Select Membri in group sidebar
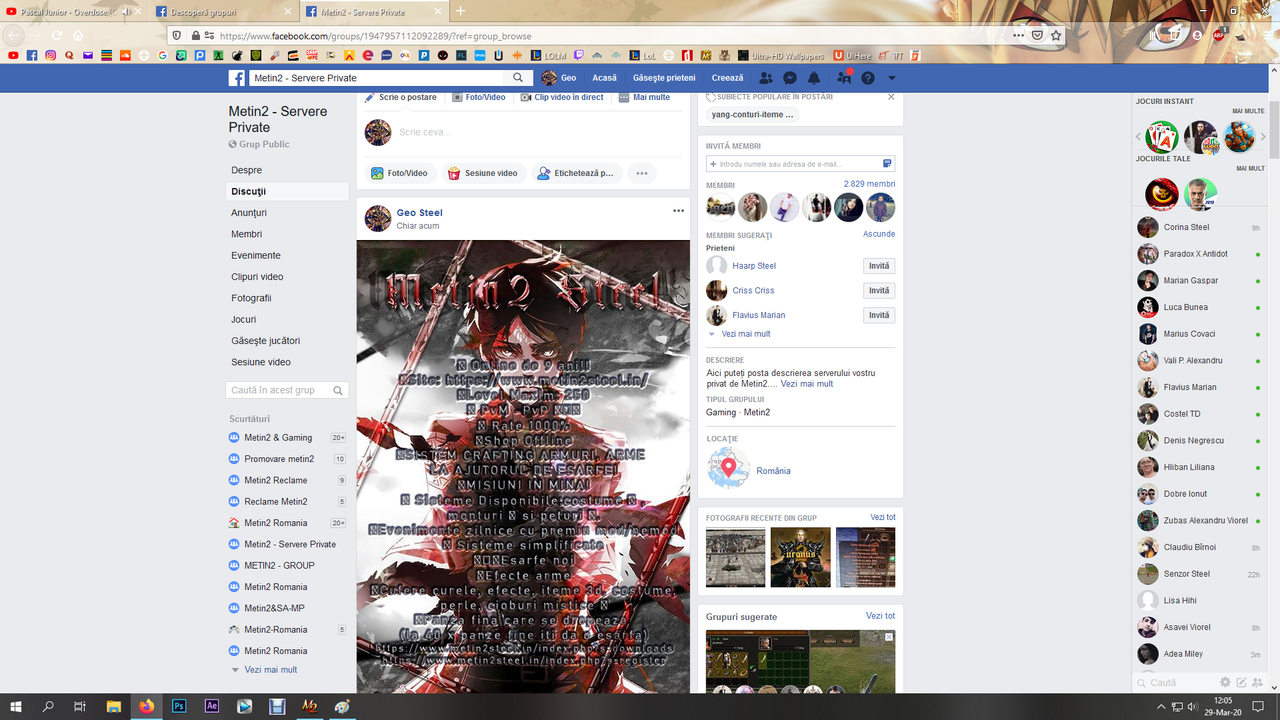This screenshot has width=1280, height=720. [246, 234]
